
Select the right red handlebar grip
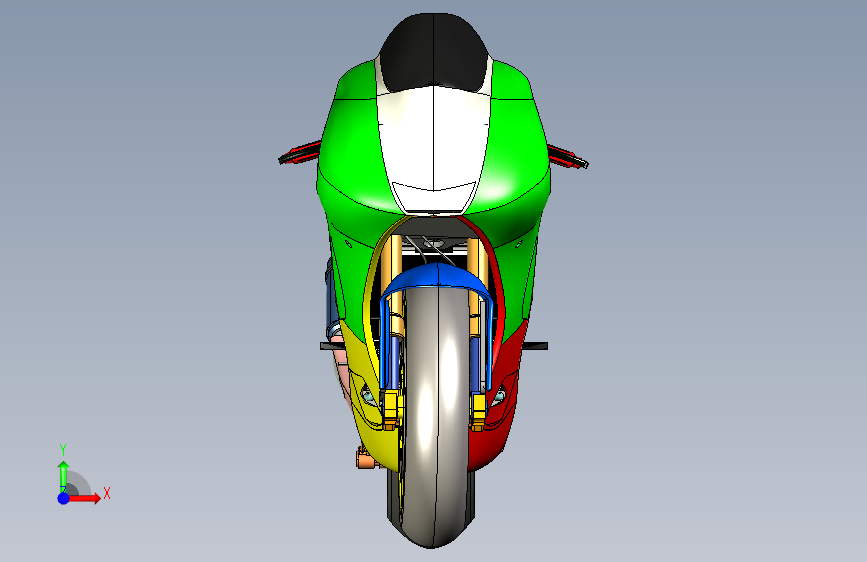coord(568,157)
